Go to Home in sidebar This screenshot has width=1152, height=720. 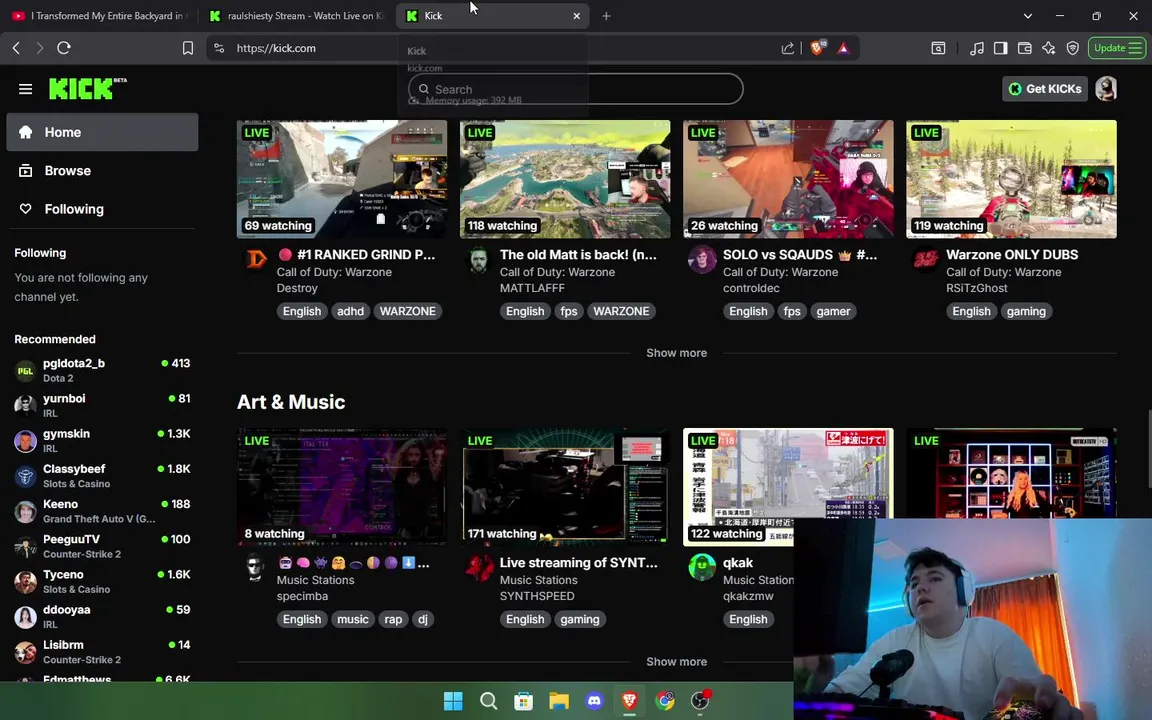tap(102, 132)
